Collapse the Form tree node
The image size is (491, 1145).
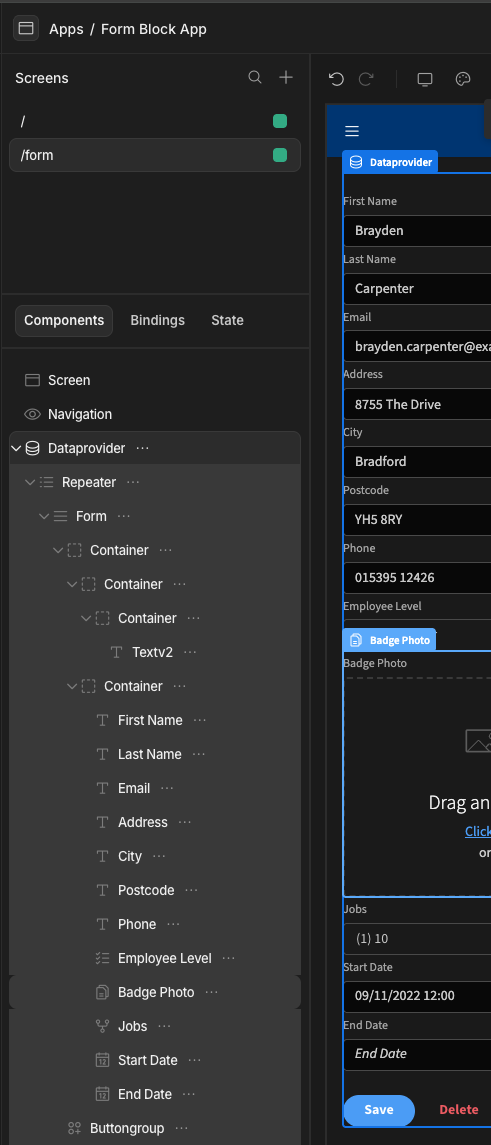tap(44, 516)
